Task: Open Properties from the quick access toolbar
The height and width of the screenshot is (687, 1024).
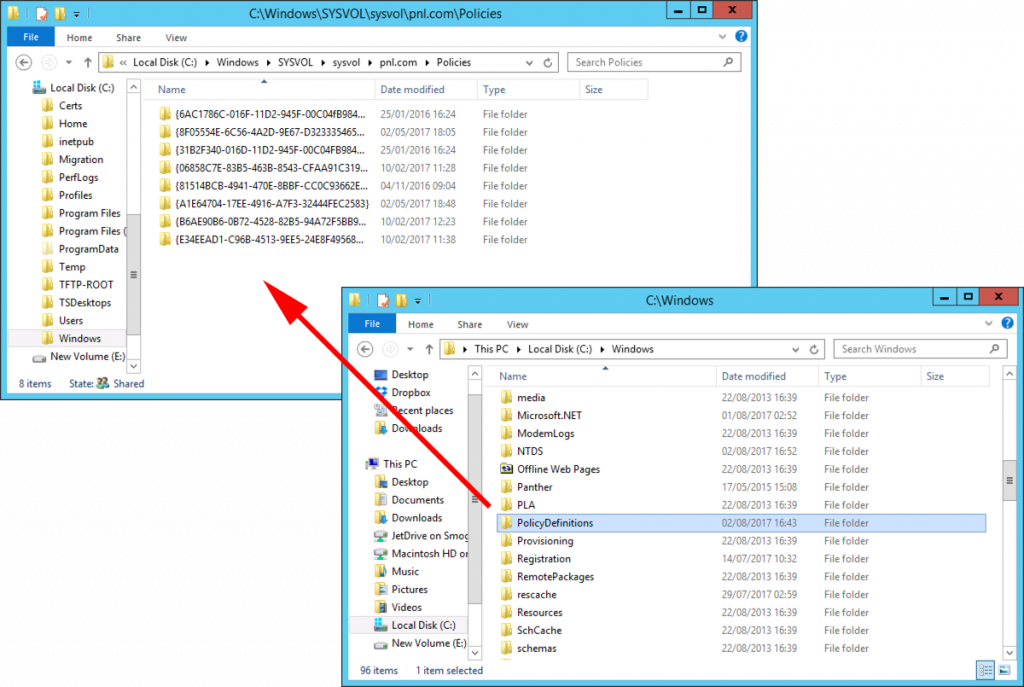Action: tap(383, 300)
